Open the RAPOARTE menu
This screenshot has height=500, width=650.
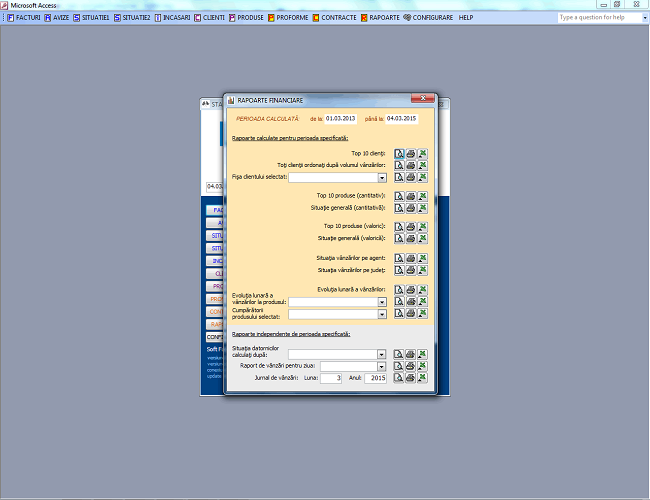point(380,18)
